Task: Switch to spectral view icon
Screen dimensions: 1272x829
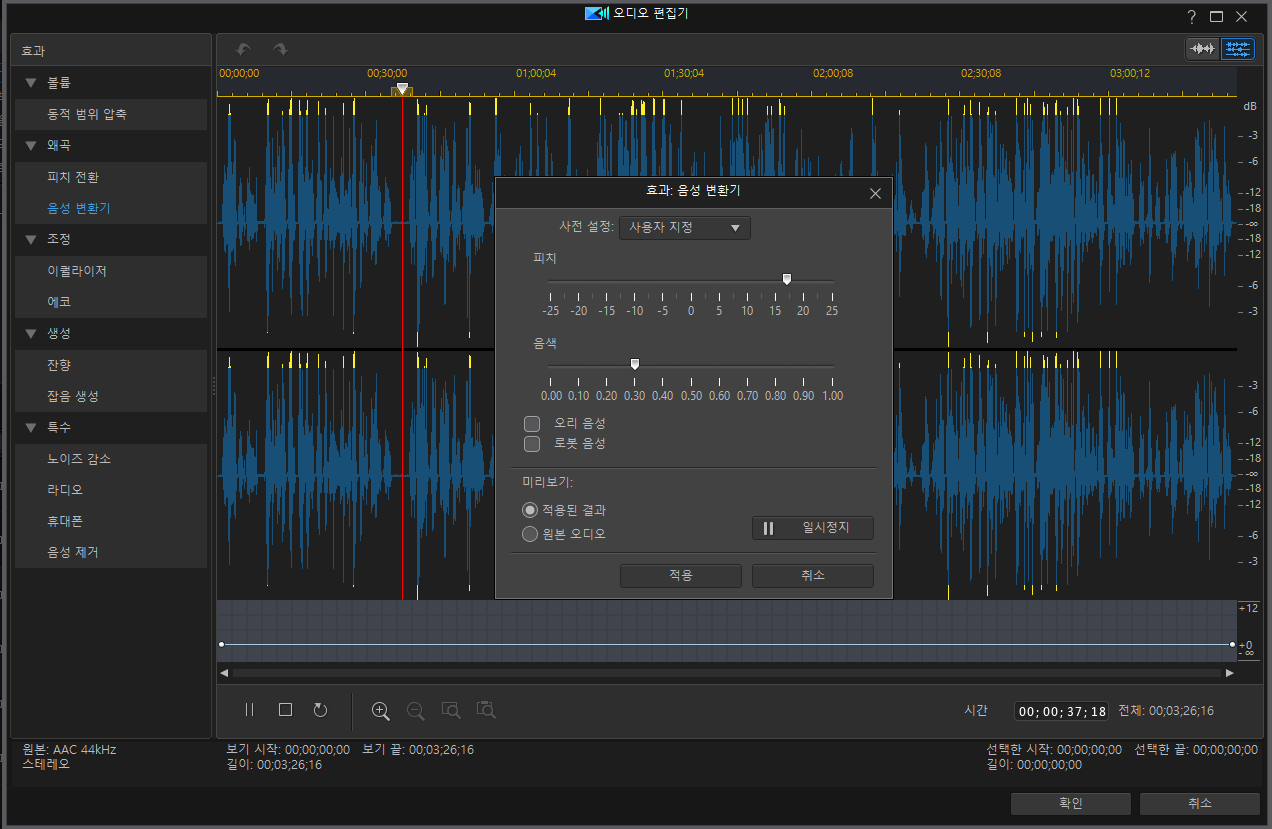Action: pyautogui.click(x=1238, y=49)
